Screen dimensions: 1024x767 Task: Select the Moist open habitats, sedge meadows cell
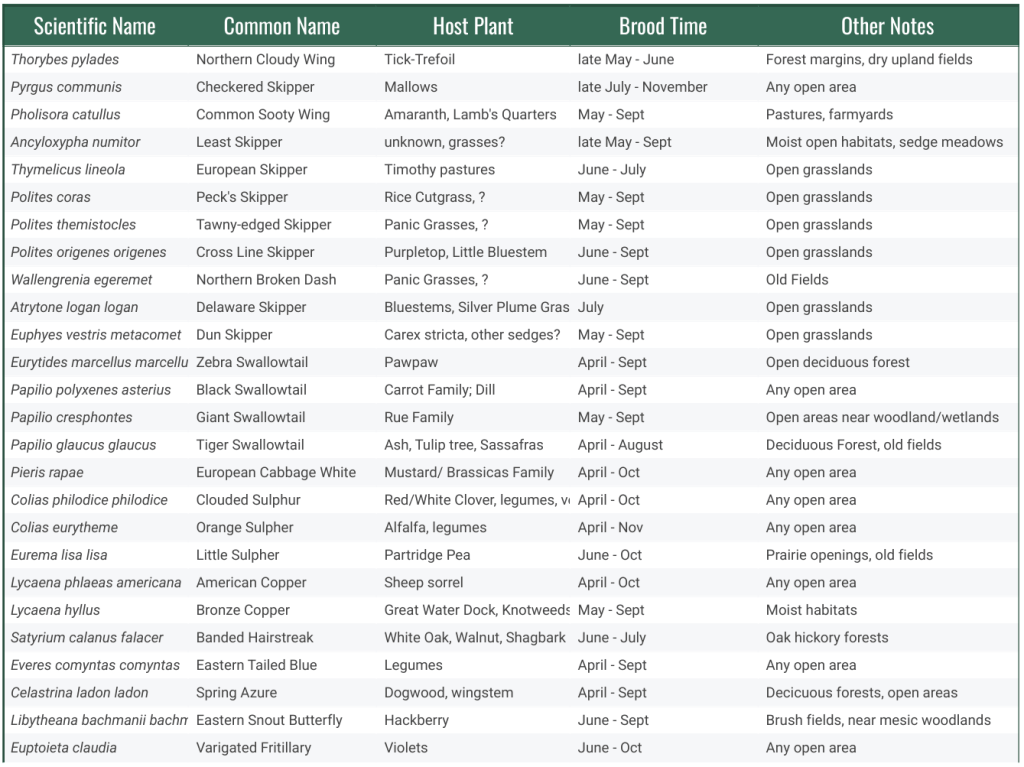[884, 142]
